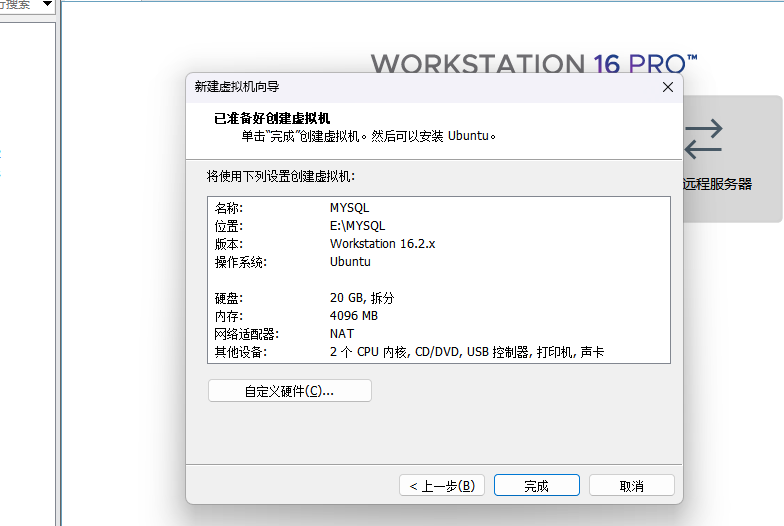This screenshot has width=784, height=526.
Task: Close the 新建虚拟机向导 dialog
Action: (668, 87)
